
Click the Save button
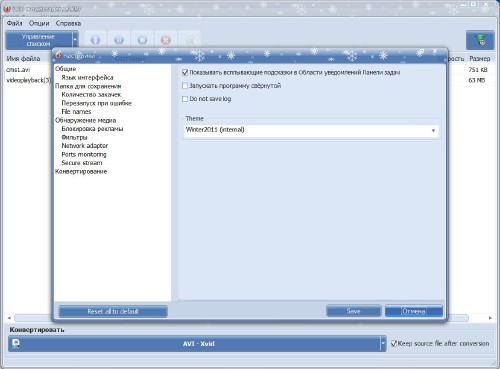pyautogui.click(x=354, y=311)
